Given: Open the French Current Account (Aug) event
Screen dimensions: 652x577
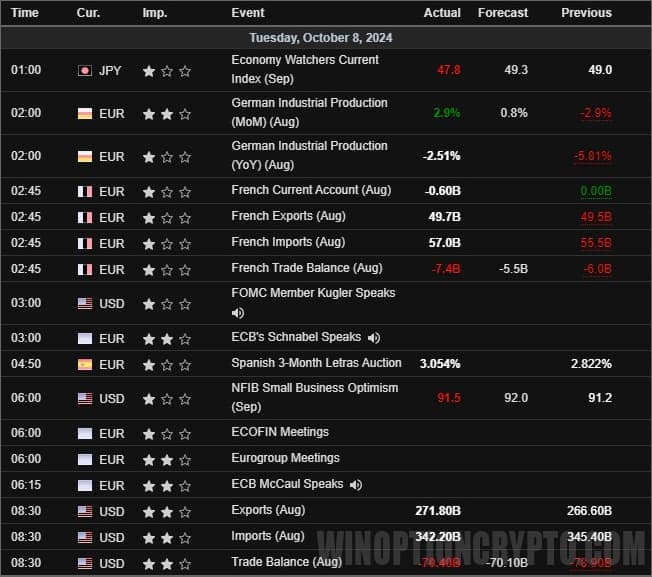Looking at the screenshot, I should [311, 190].
